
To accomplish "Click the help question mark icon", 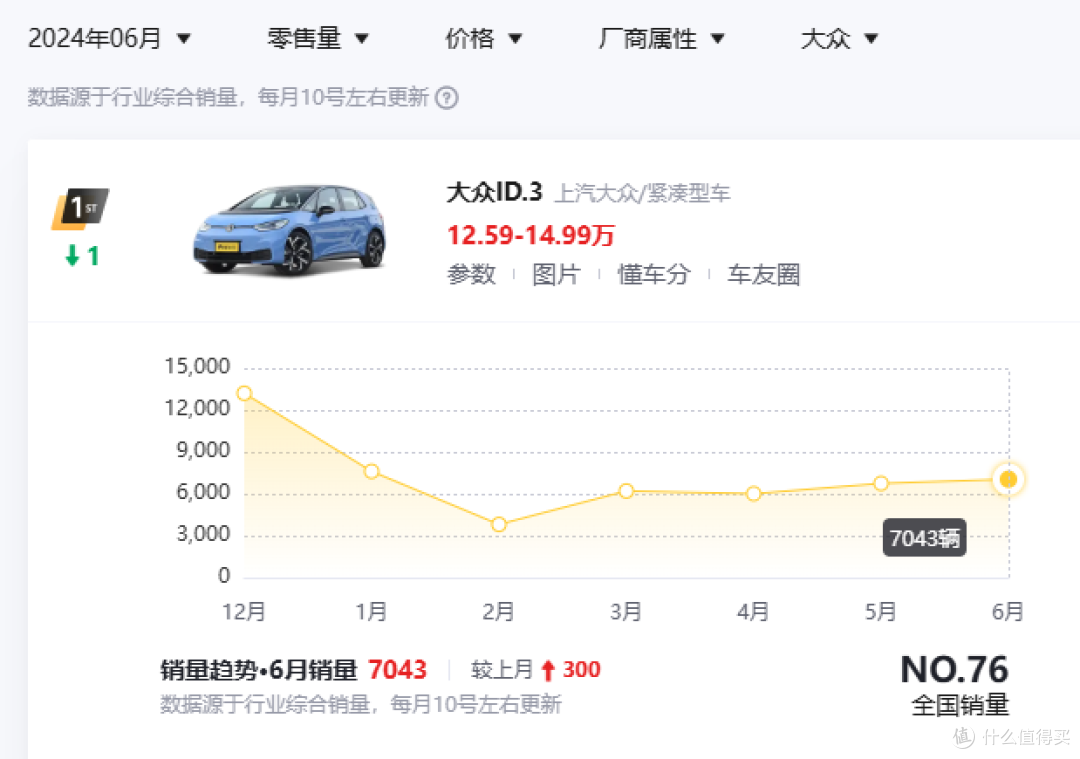I will (x=447, y=98).
